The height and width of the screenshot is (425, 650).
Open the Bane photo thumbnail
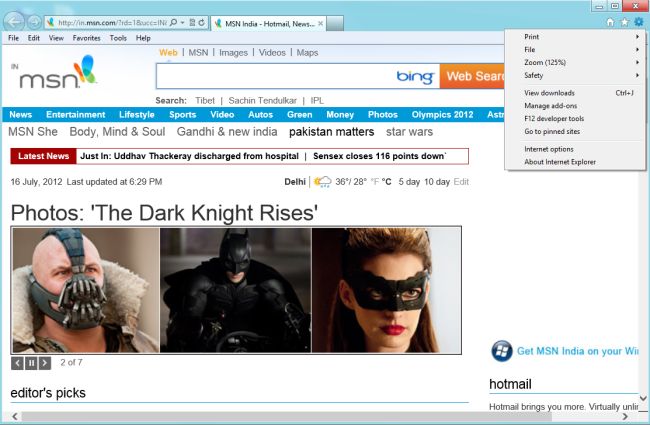(86, 290)
